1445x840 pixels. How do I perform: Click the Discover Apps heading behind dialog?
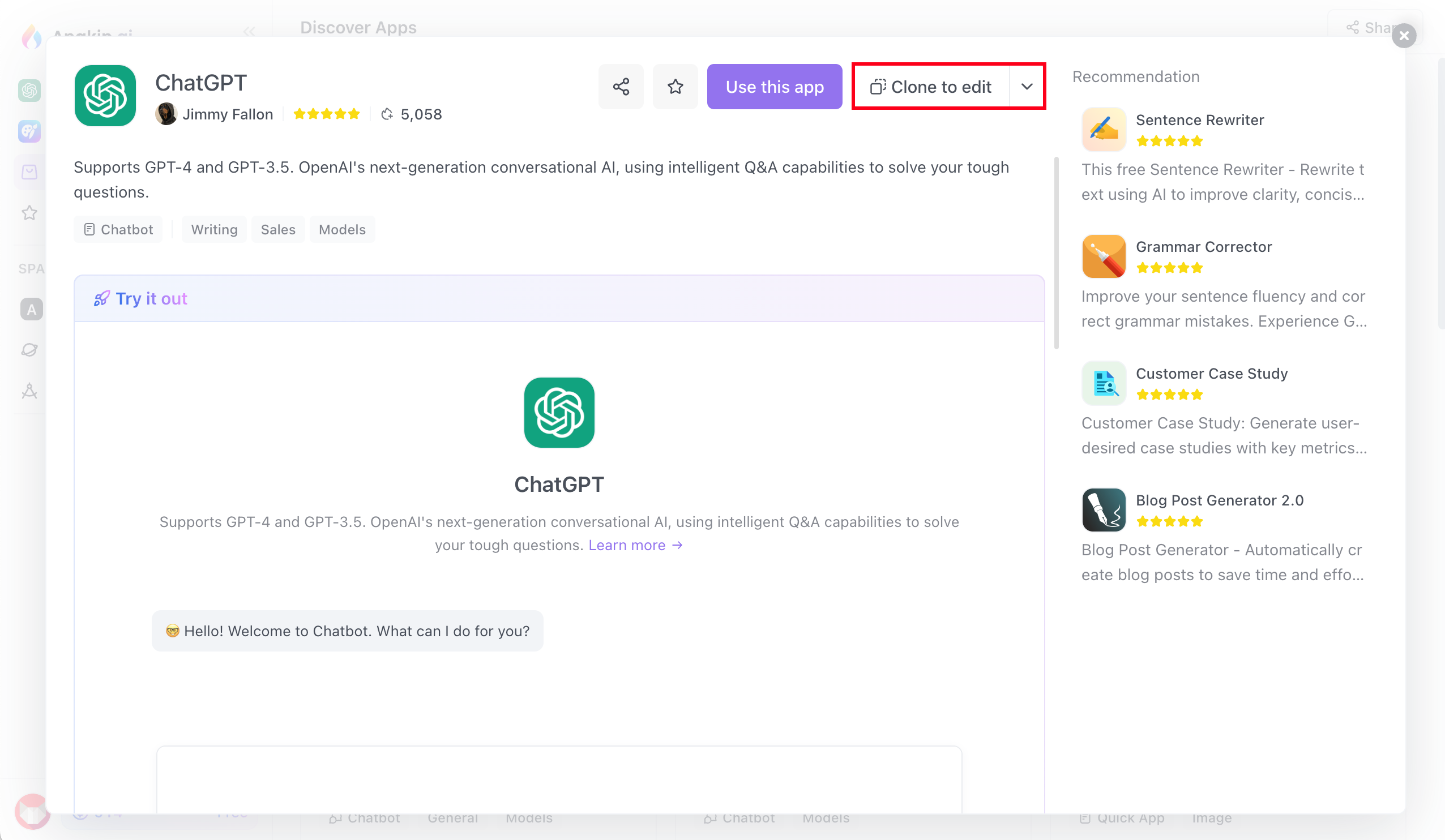tap(358, 28)
